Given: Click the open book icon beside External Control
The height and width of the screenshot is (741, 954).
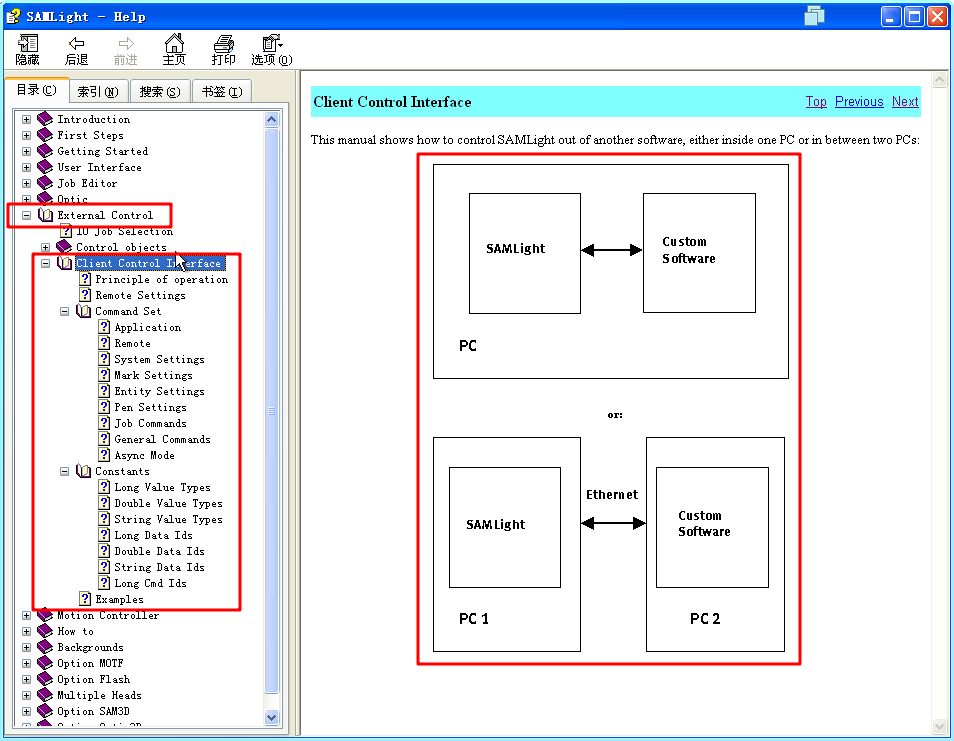Looking at the screenshot, I should click(45, 215).
